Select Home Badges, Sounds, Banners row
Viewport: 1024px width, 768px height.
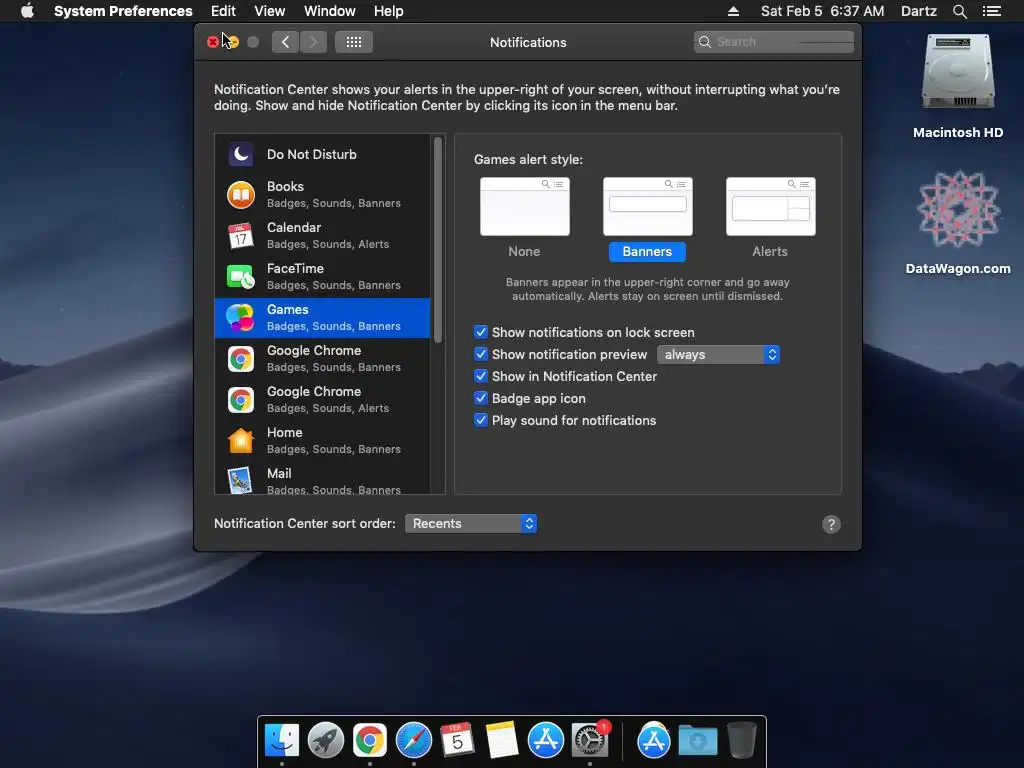323,441
